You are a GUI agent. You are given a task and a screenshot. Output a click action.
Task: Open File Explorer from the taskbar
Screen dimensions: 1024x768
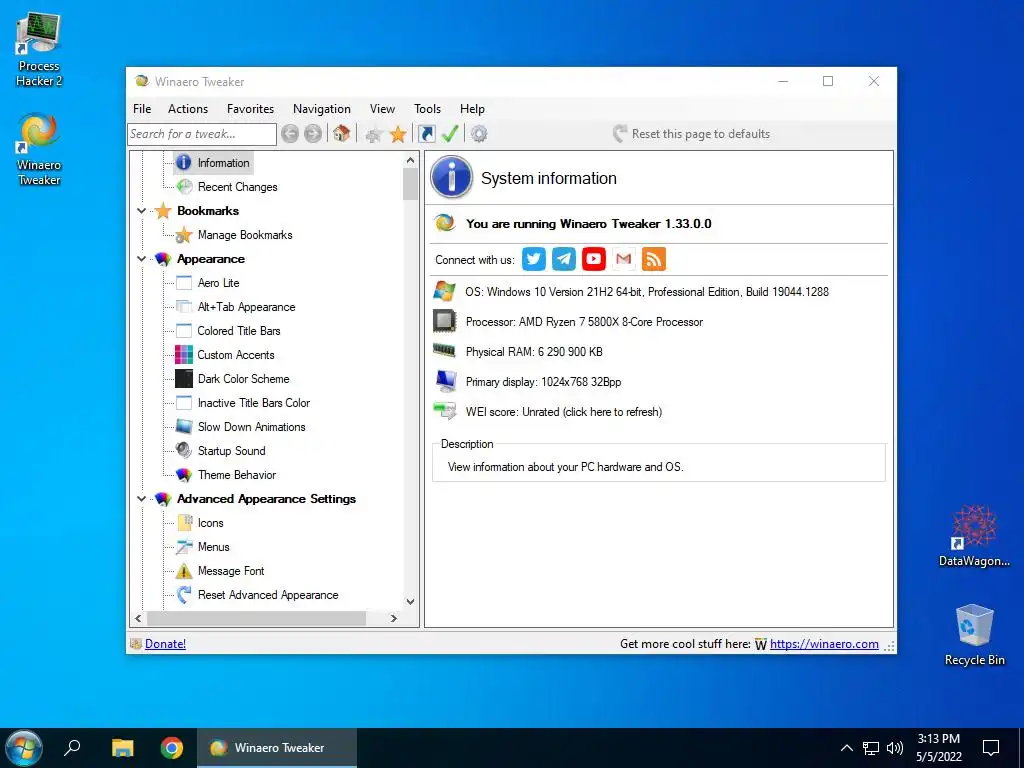(122, 748)
